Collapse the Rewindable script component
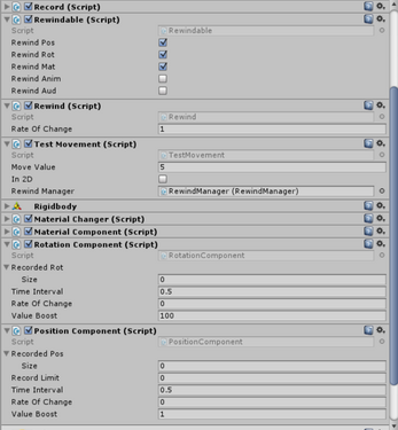 (x=7, y=20)
